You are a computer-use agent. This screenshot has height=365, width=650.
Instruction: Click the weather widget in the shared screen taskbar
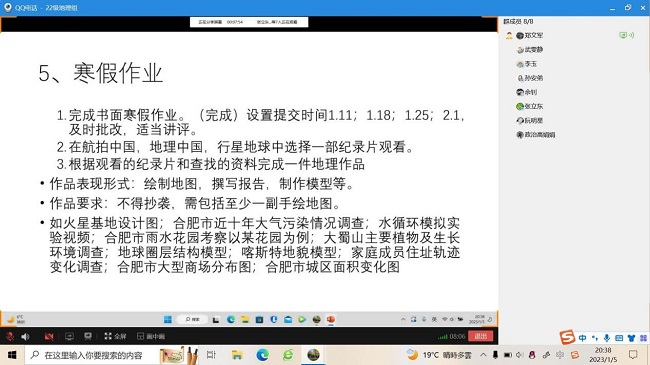coord(16,319)
